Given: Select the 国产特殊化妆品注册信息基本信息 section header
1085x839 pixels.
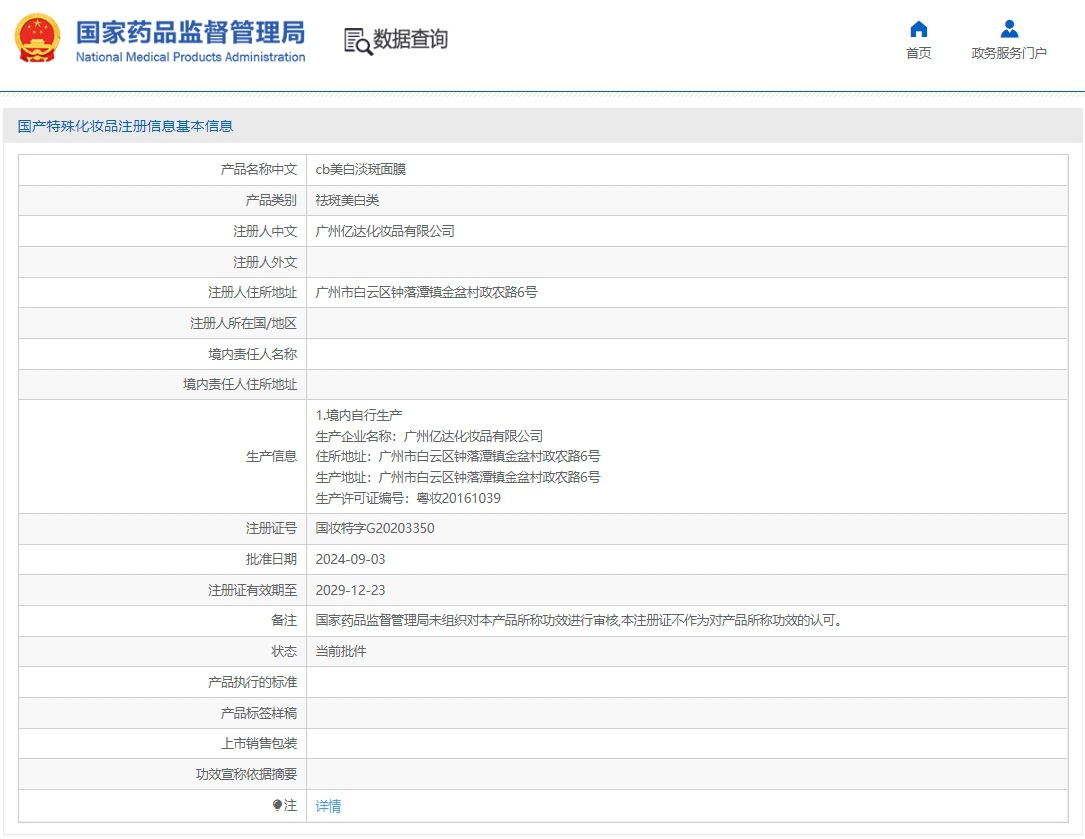Looking at the screenshot, I should (125, 126).
